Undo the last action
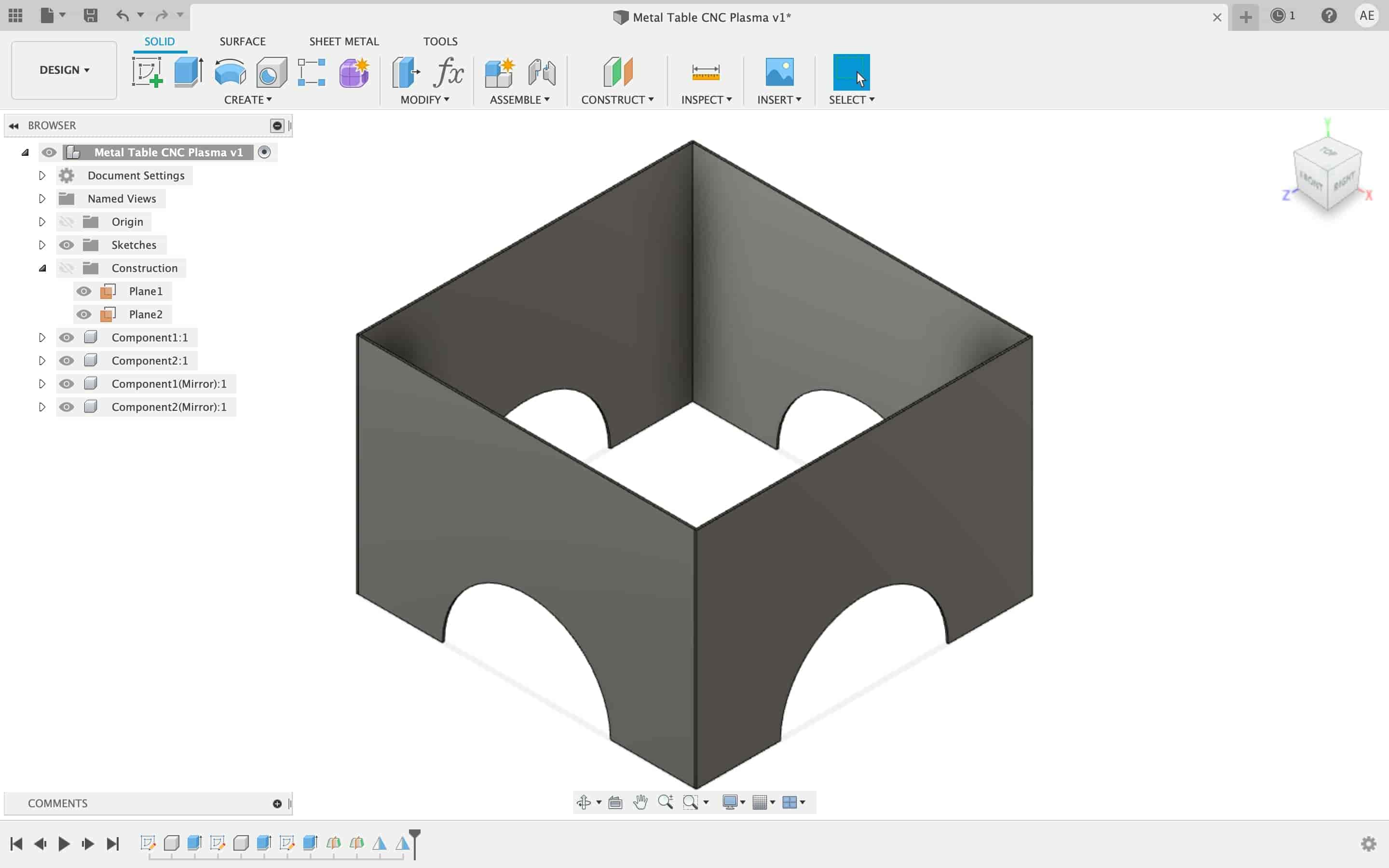The height and width of the screenshot is (868, 1389). point(122,15)
